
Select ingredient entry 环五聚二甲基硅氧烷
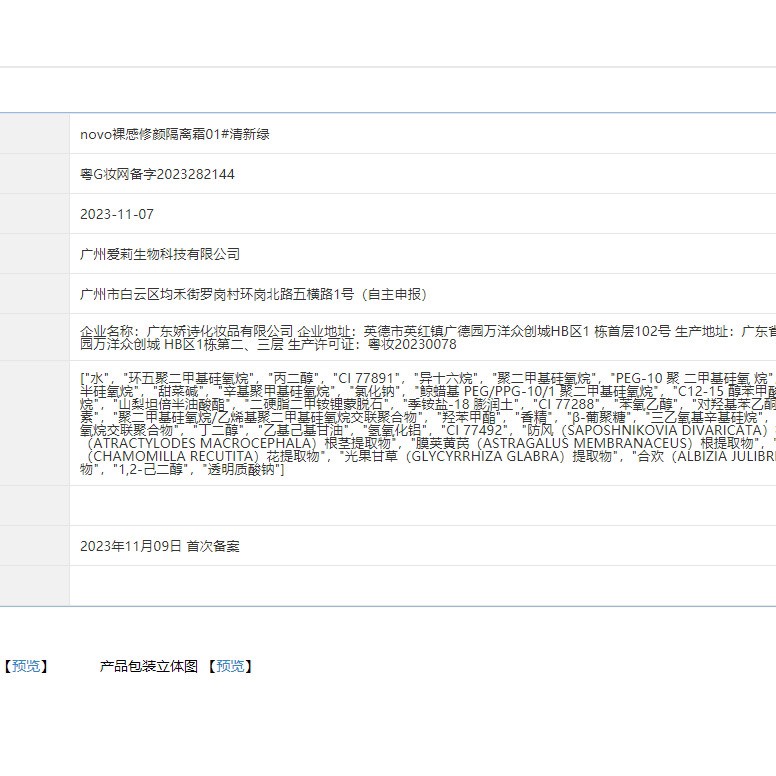(188, 379)
